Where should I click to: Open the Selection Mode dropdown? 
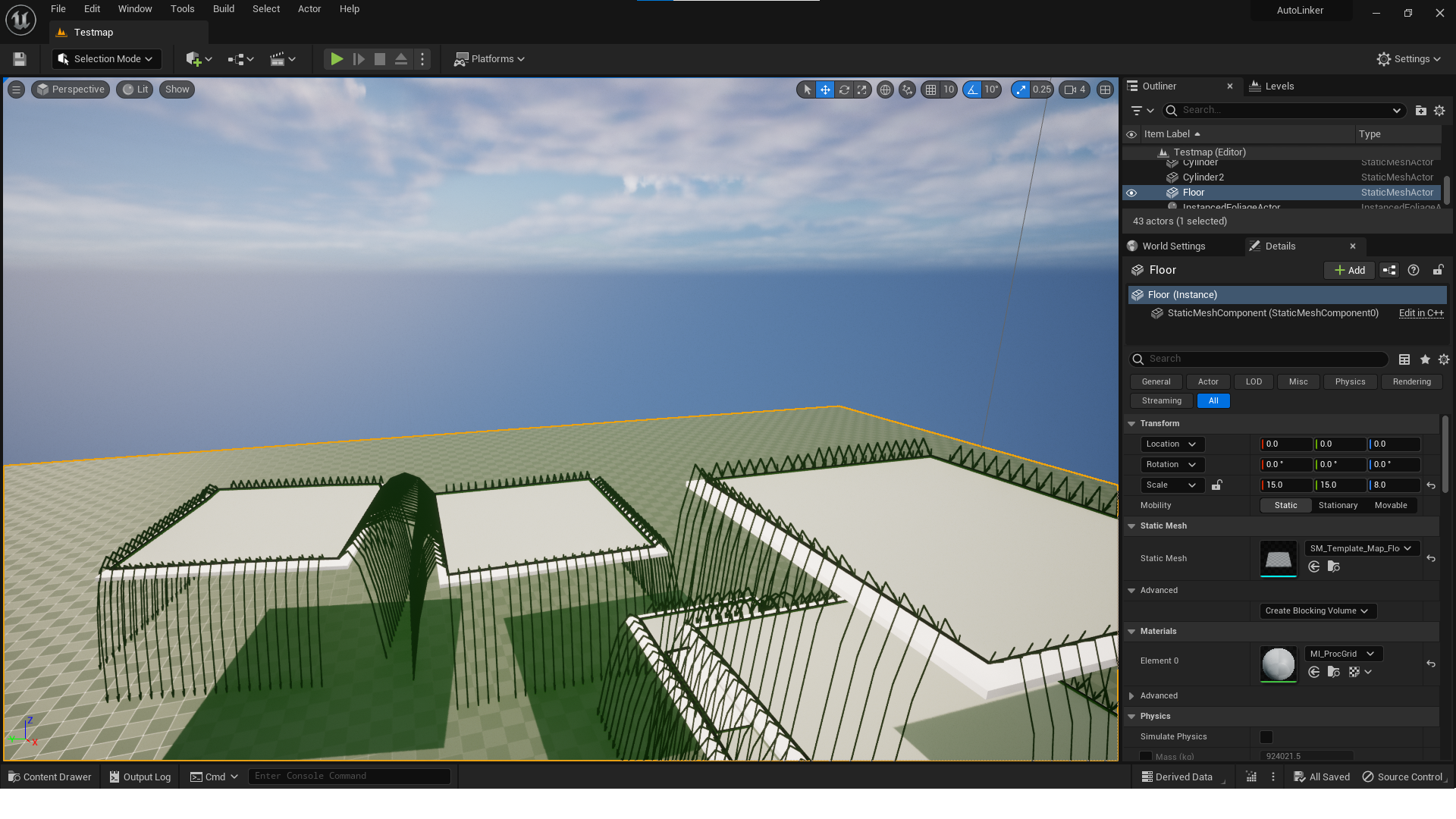pos(106,59)
